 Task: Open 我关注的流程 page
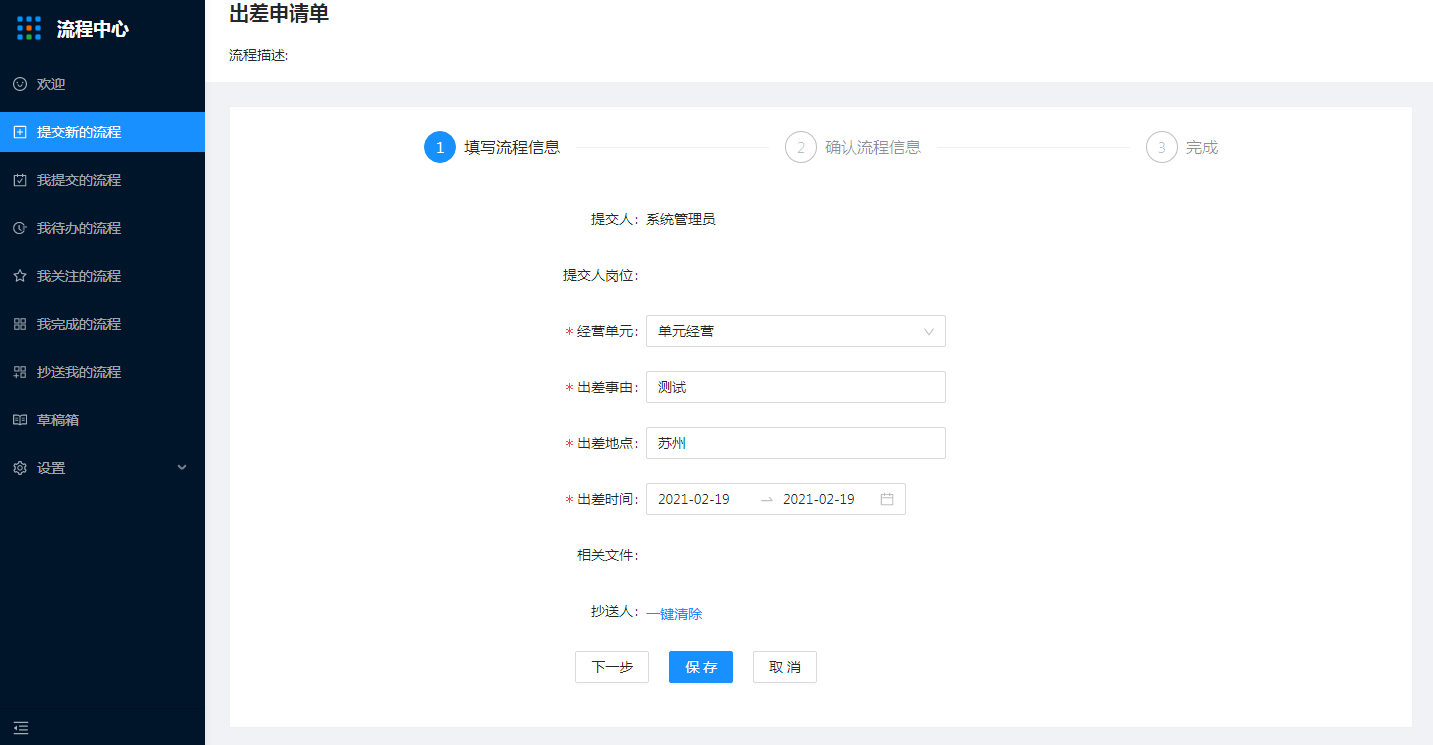(x=102, y=276)
